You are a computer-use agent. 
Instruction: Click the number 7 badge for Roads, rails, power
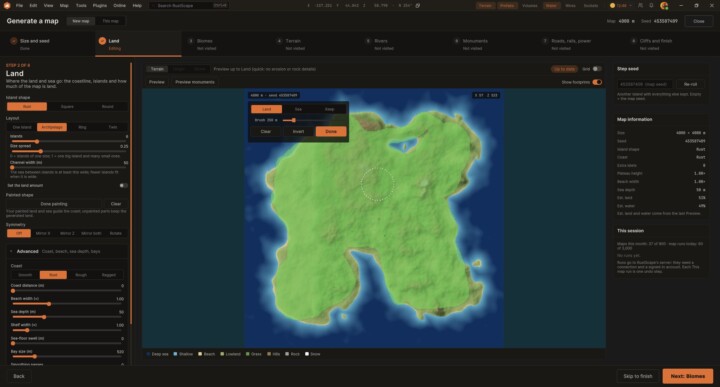click(545, 41)
